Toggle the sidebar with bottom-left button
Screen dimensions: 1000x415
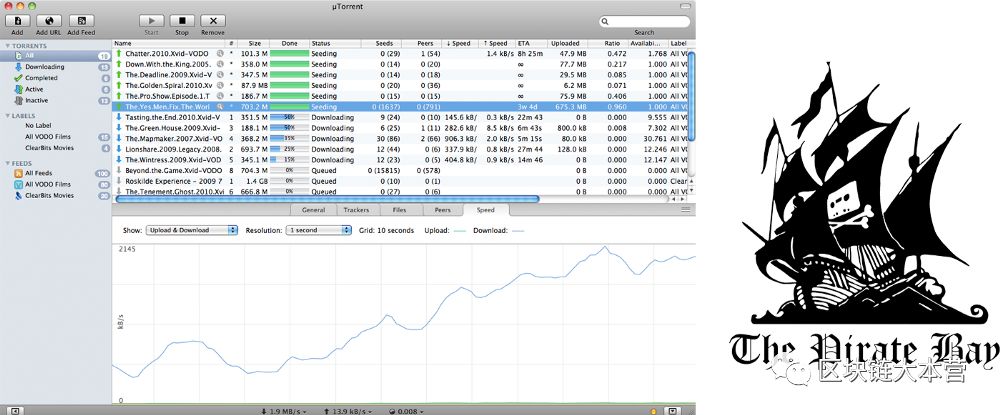click(15, 411)
